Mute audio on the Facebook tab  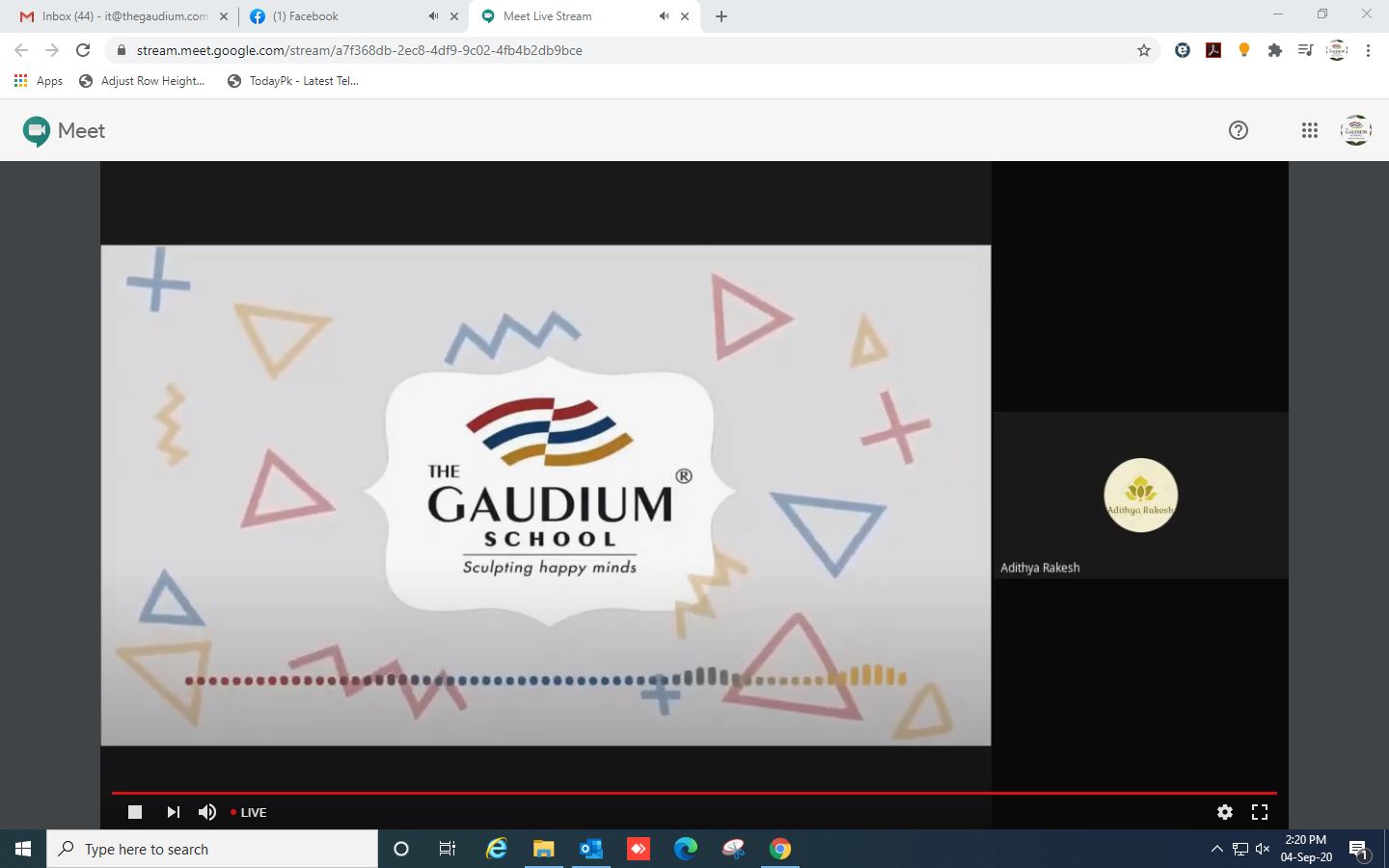433,16
